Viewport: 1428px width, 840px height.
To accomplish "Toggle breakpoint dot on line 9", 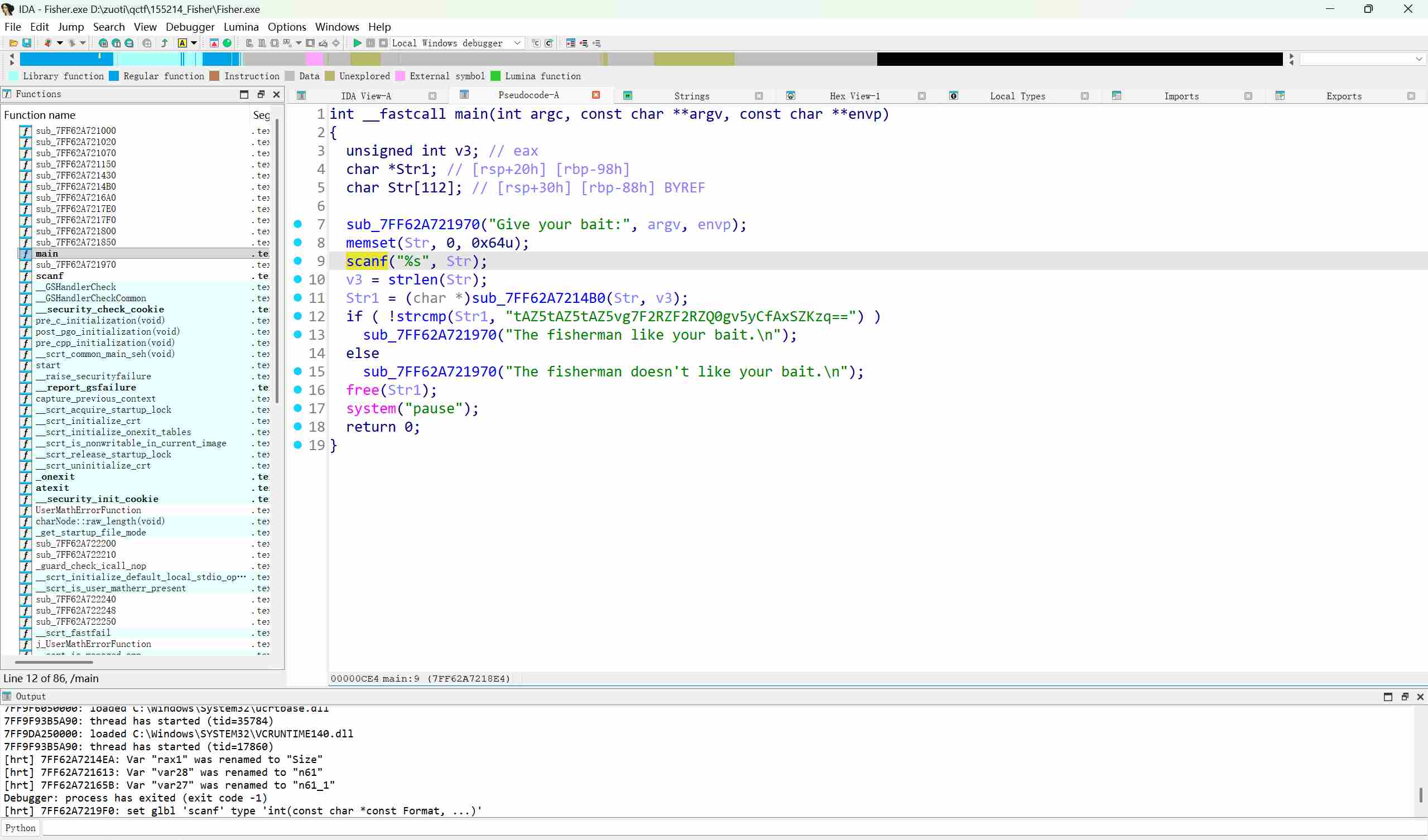I will (297, 261).
